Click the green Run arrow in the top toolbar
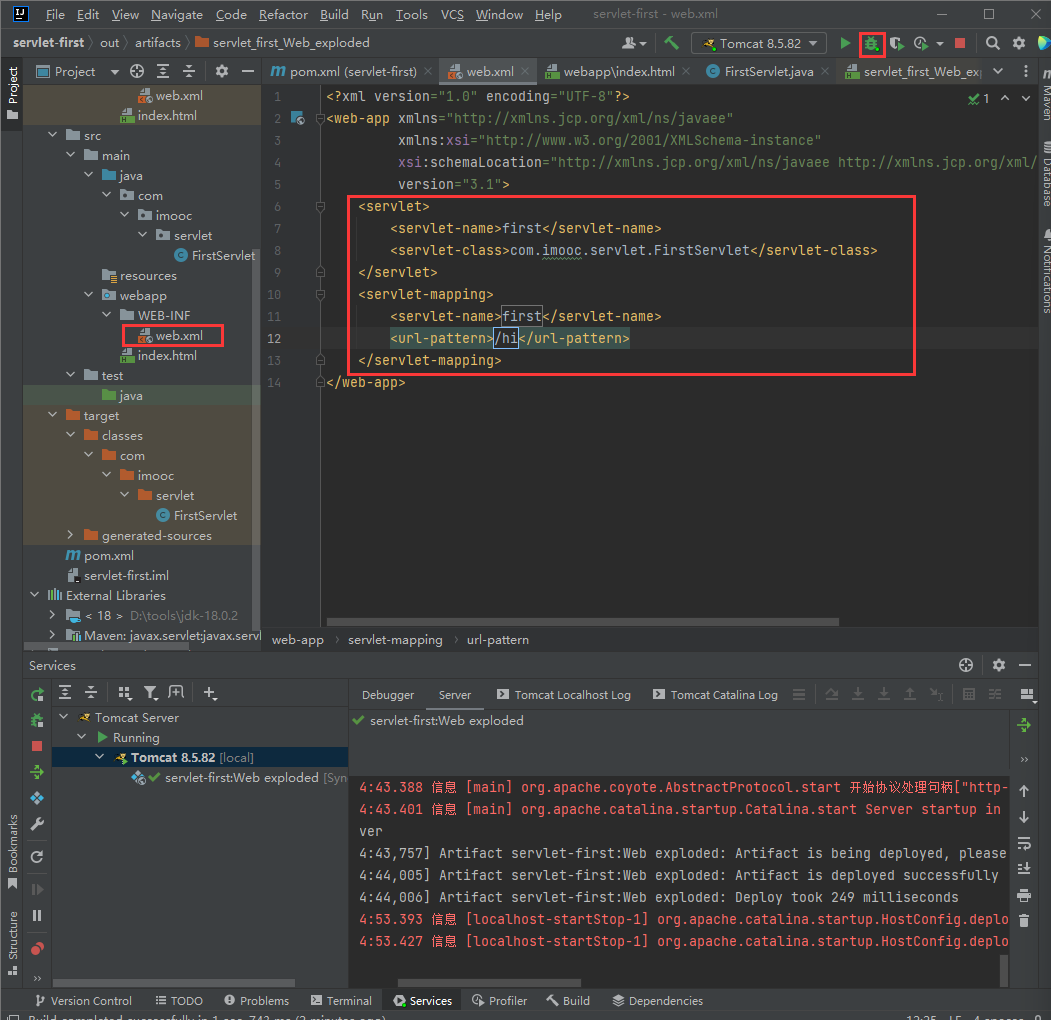The height and width of the screenshot is (1020, 1051). click(x=846, y=43)
